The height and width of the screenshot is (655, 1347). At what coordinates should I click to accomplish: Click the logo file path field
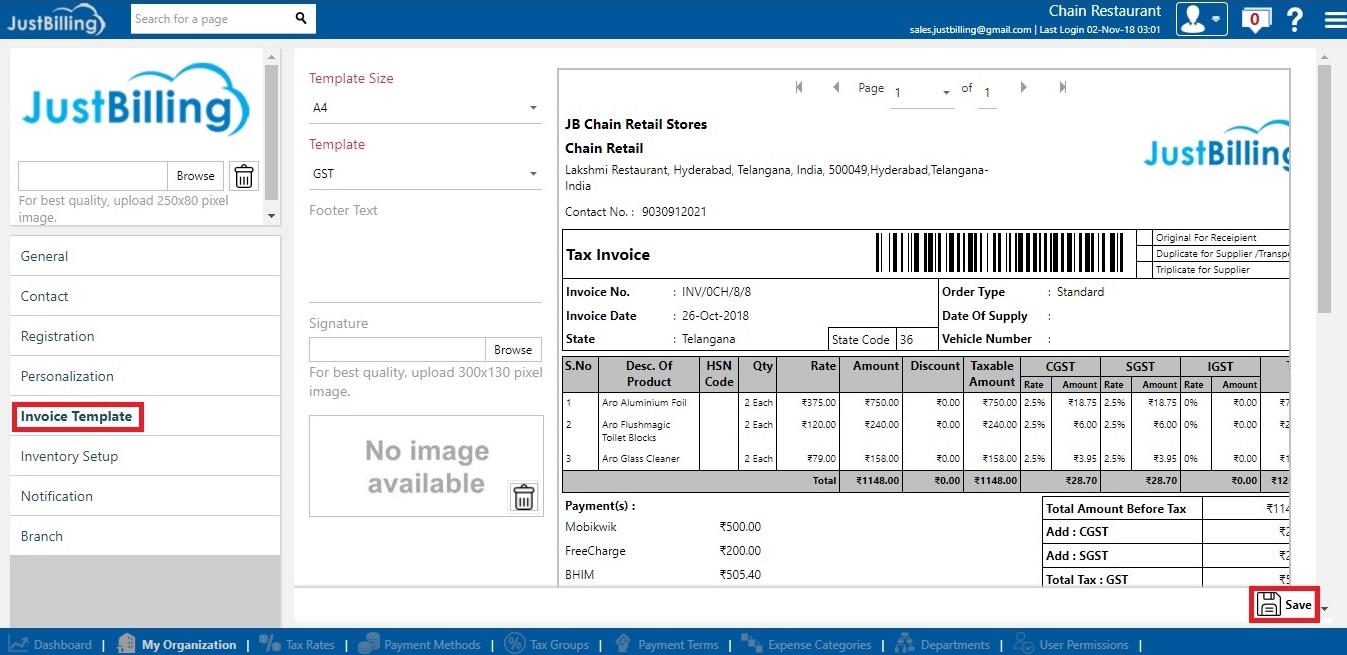93,176
